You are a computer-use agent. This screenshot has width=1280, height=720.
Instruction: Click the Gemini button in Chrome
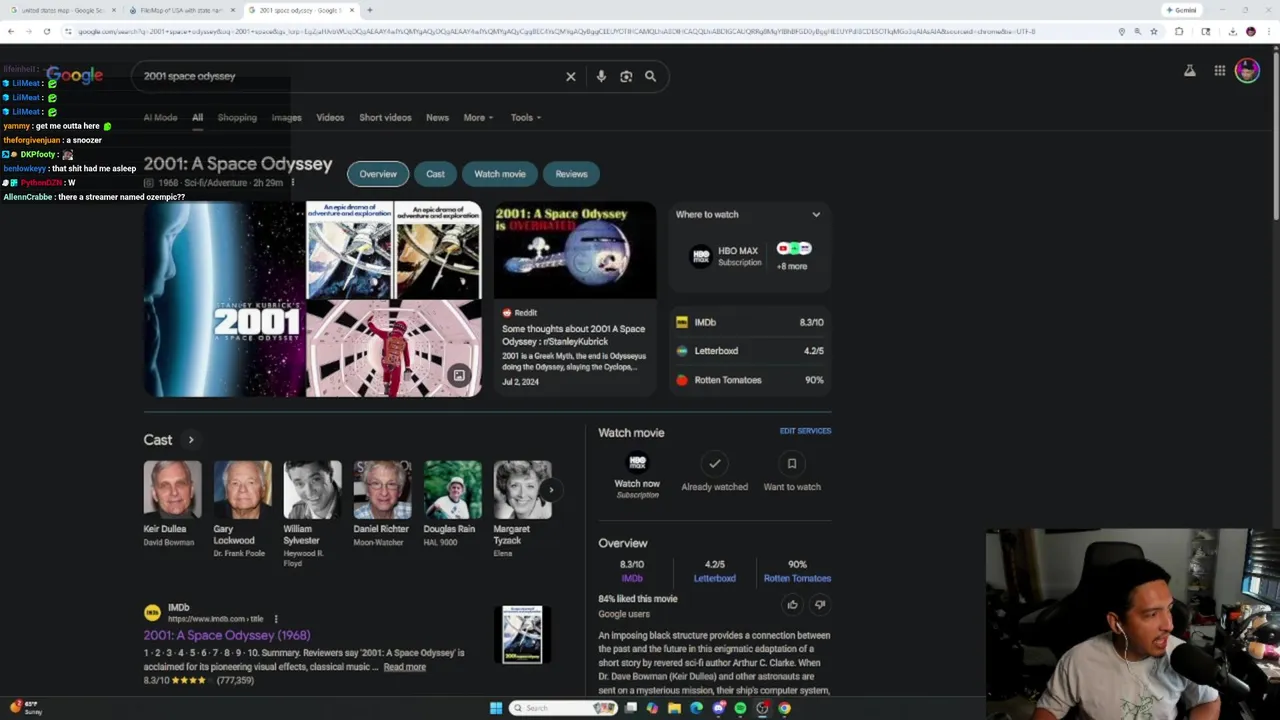click(x=1181, y=10)
